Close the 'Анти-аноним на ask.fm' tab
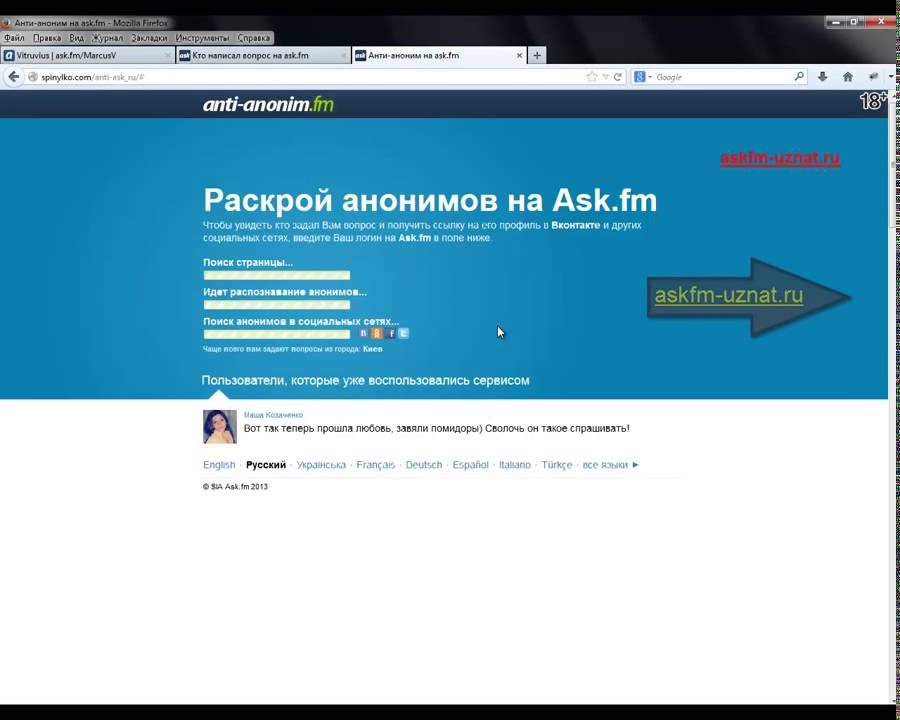The image size is (900, 720). coord(519,56)
